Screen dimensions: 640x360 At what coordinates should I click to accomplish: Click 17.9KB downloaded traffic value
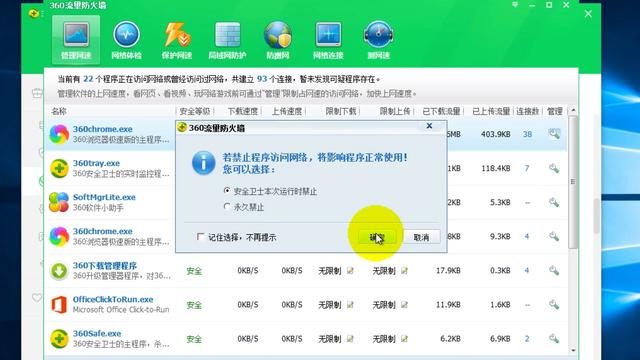448,271
